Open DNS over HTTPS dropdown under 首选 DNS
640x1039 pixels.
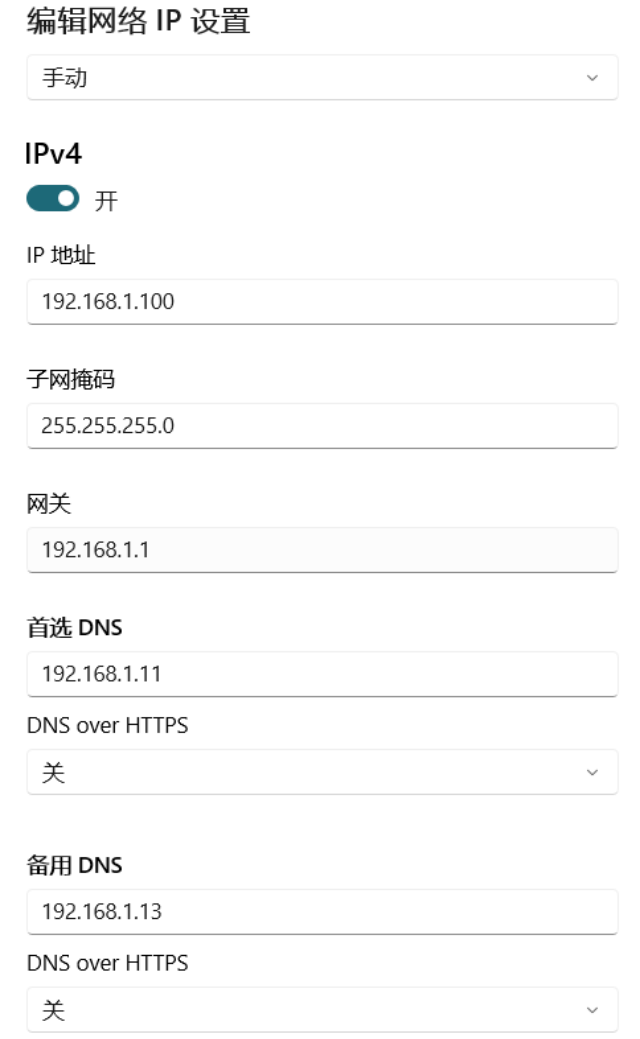(x=322, y=772)
